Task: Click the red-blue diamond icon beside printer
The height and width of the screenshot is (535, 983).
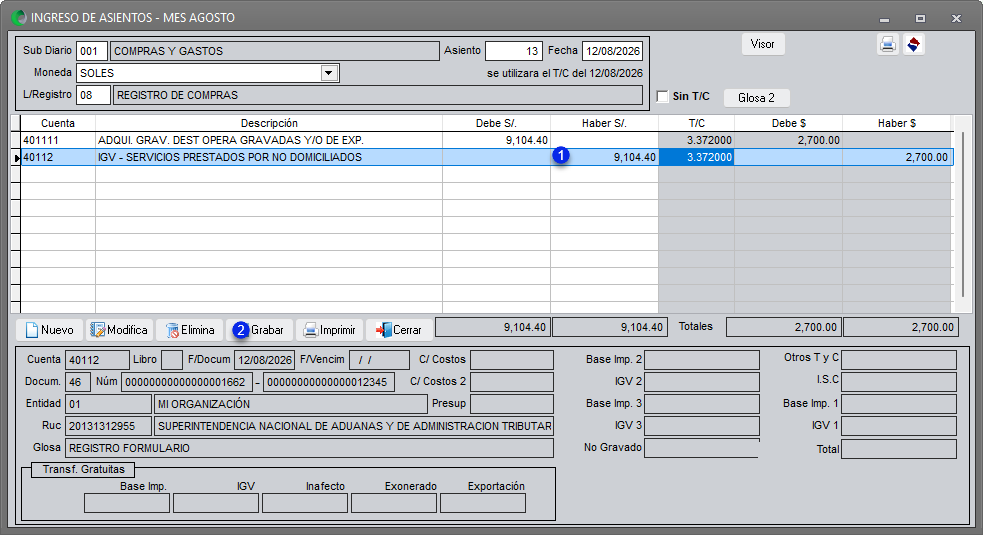Action: 914,45
